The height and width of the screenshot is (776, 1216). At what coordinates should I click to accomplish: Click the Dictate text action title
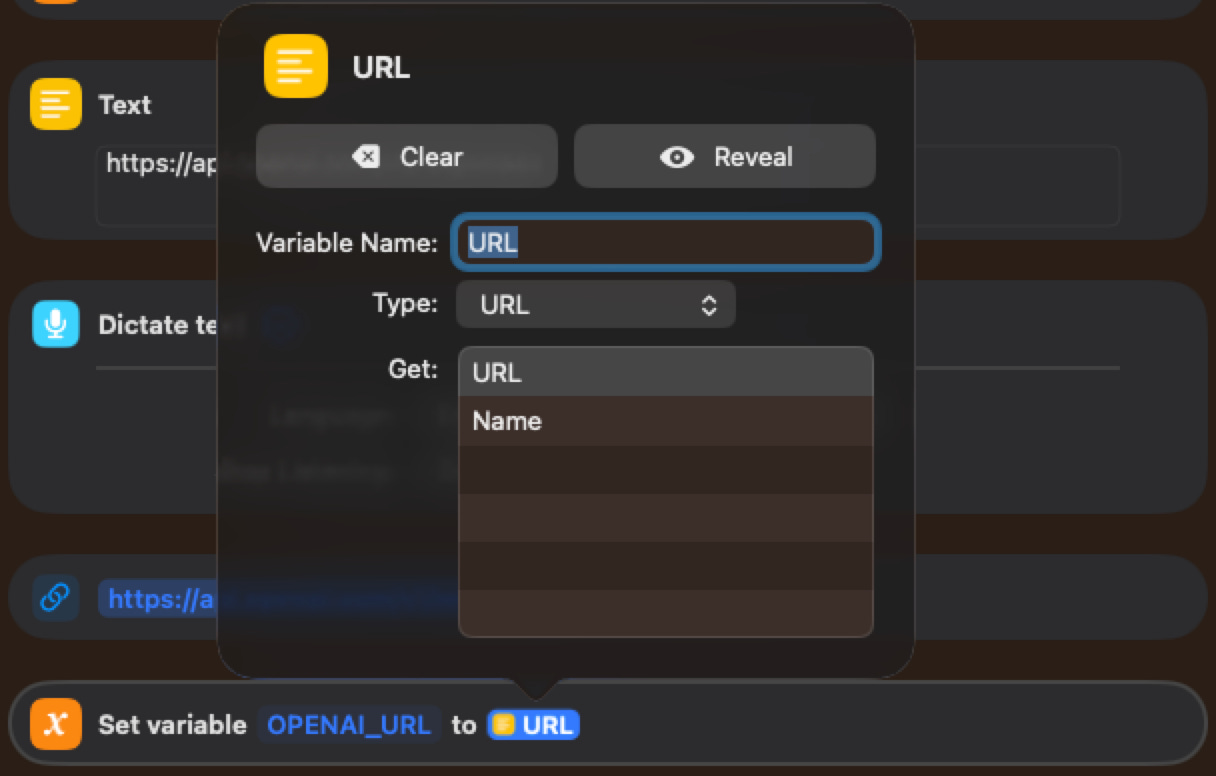click(158, 325)
